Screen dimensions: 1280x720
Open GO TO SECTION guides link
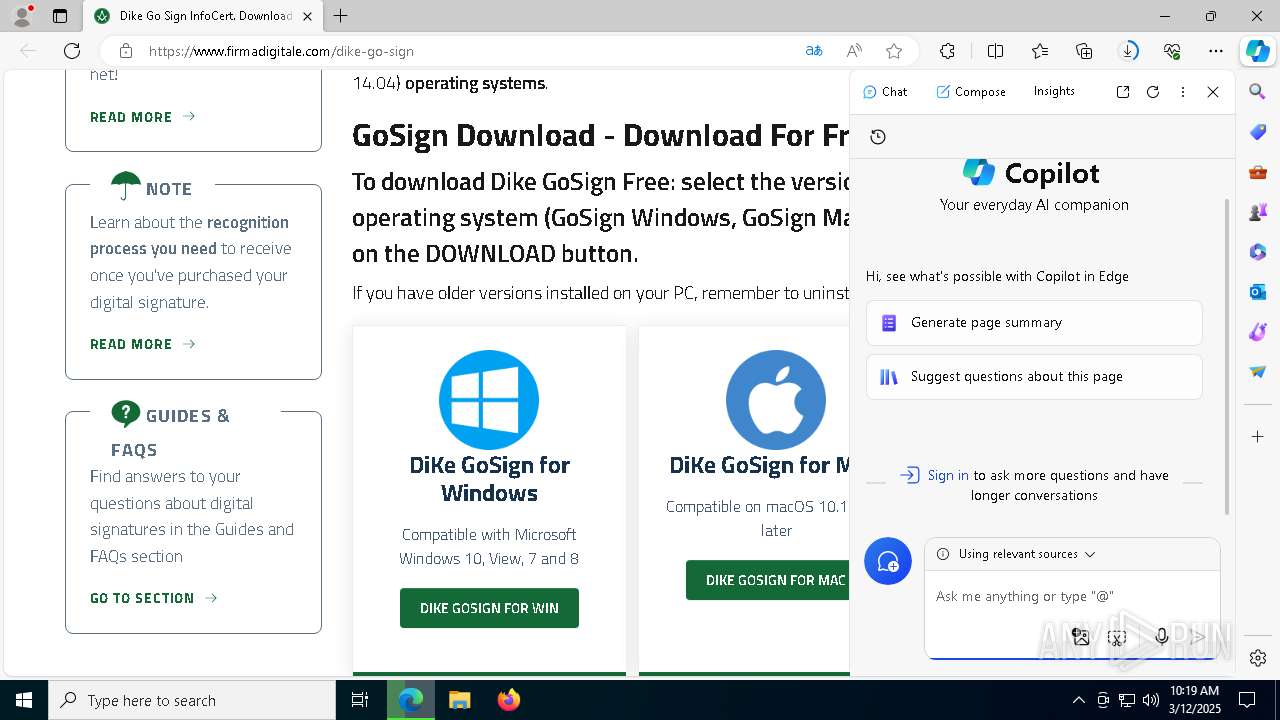[x=153, y=598]
